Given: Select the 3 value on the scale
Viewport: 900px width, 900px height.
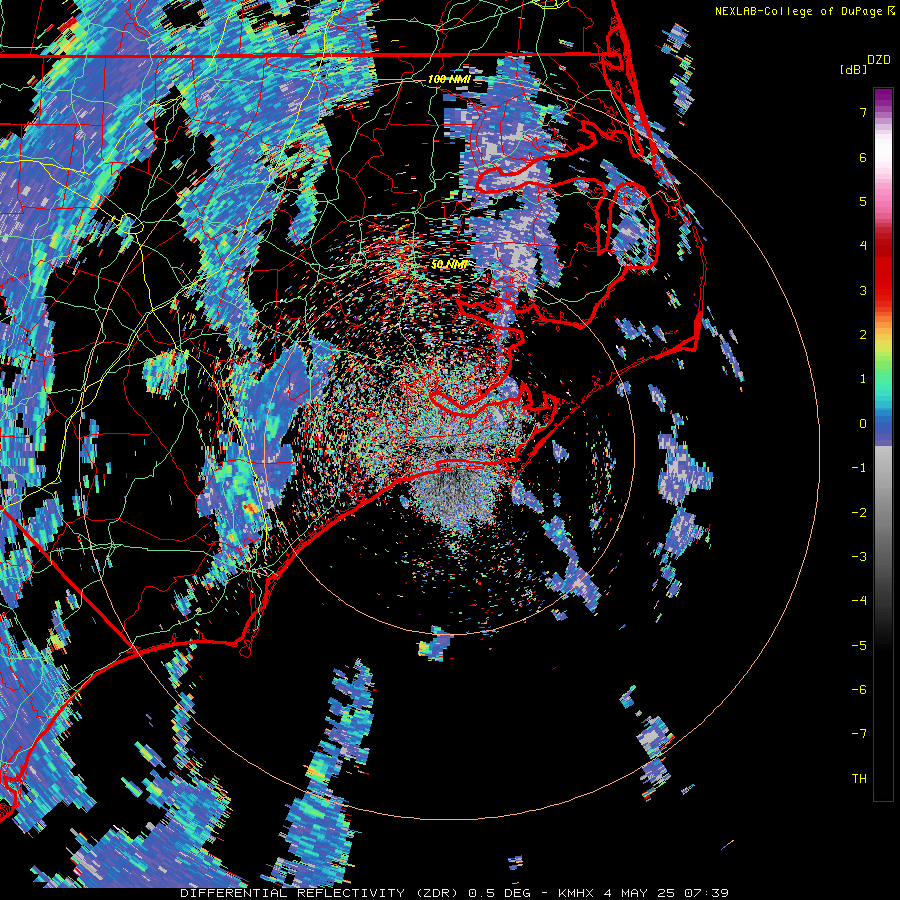Looking at the screenshot, I should (863, 290).
